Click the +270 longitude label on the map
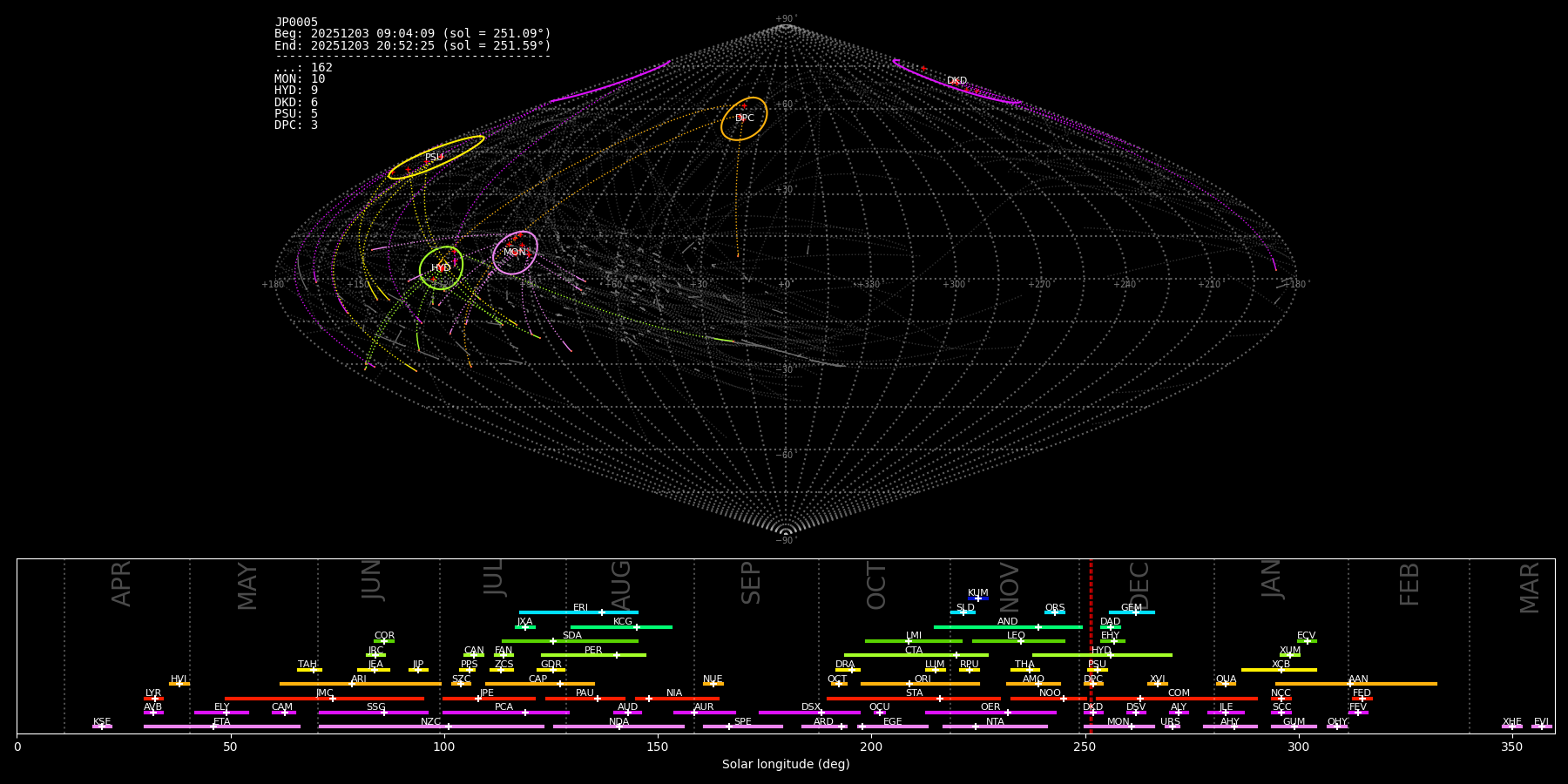This screenshot has height=784, width=1568. tap(1039, 285)
